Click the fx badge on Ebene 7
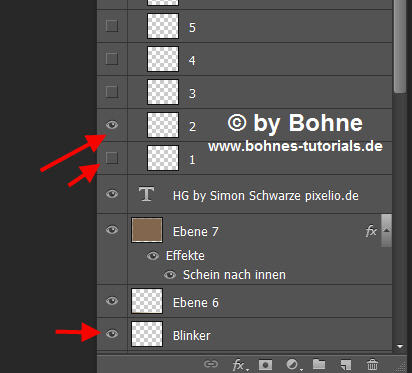Viewport: 412px width, 373px height. coord(371,231)
